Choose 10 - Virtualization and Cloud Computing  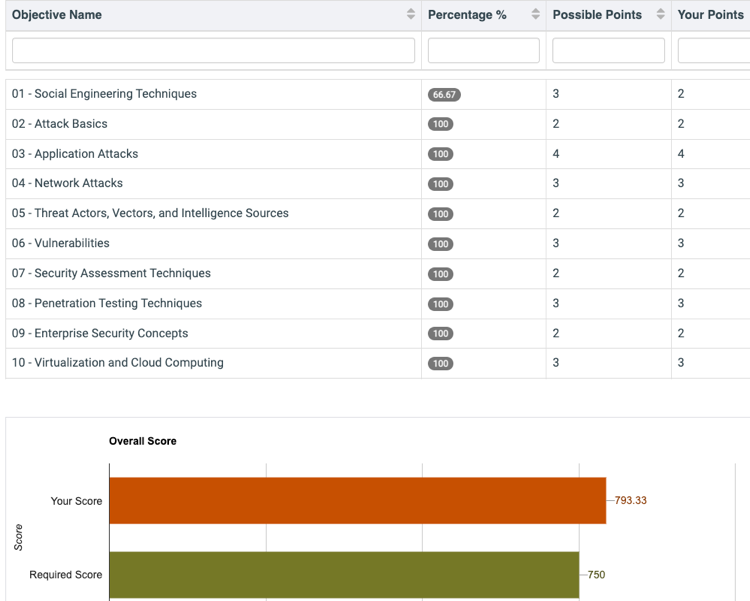pyautogui.click(x=117, y=363)
